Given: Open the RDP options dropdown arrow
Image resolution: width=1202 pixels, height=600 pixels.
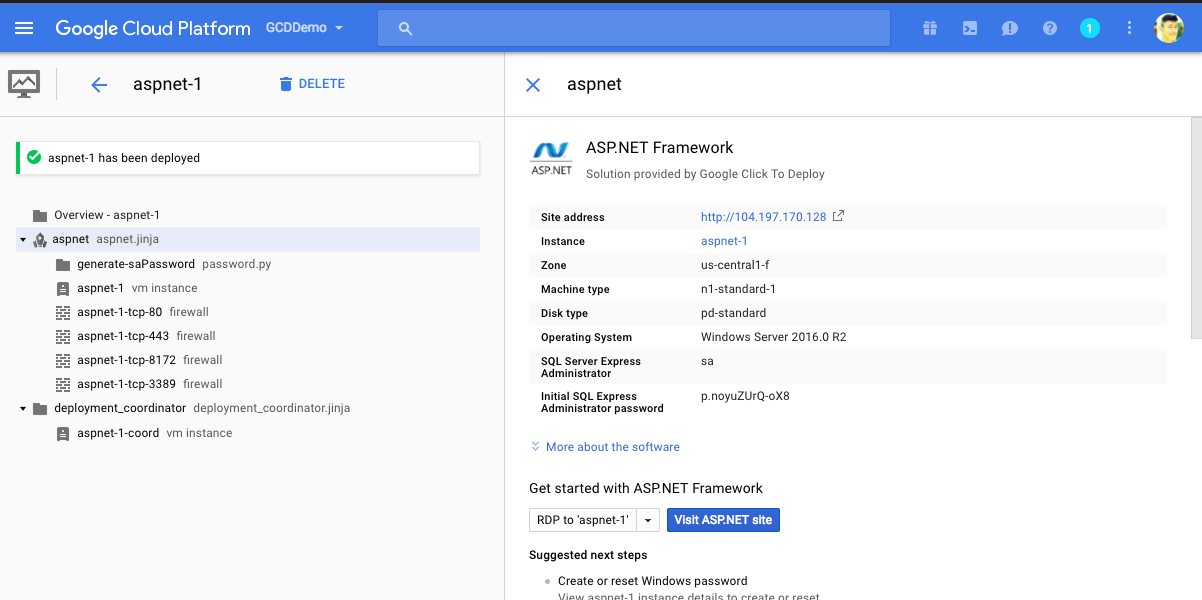Looking at the screenshot, I should [x=648, y=520].
